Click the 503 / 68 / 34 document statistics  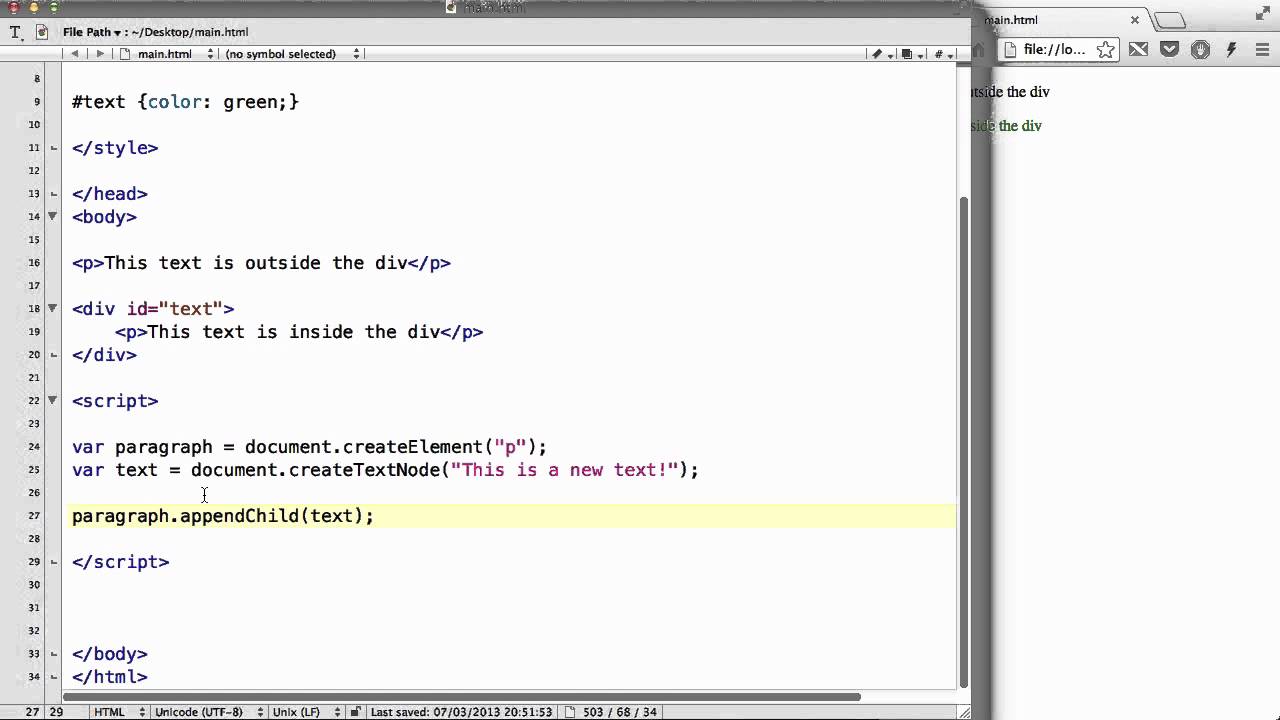point(619,712)
